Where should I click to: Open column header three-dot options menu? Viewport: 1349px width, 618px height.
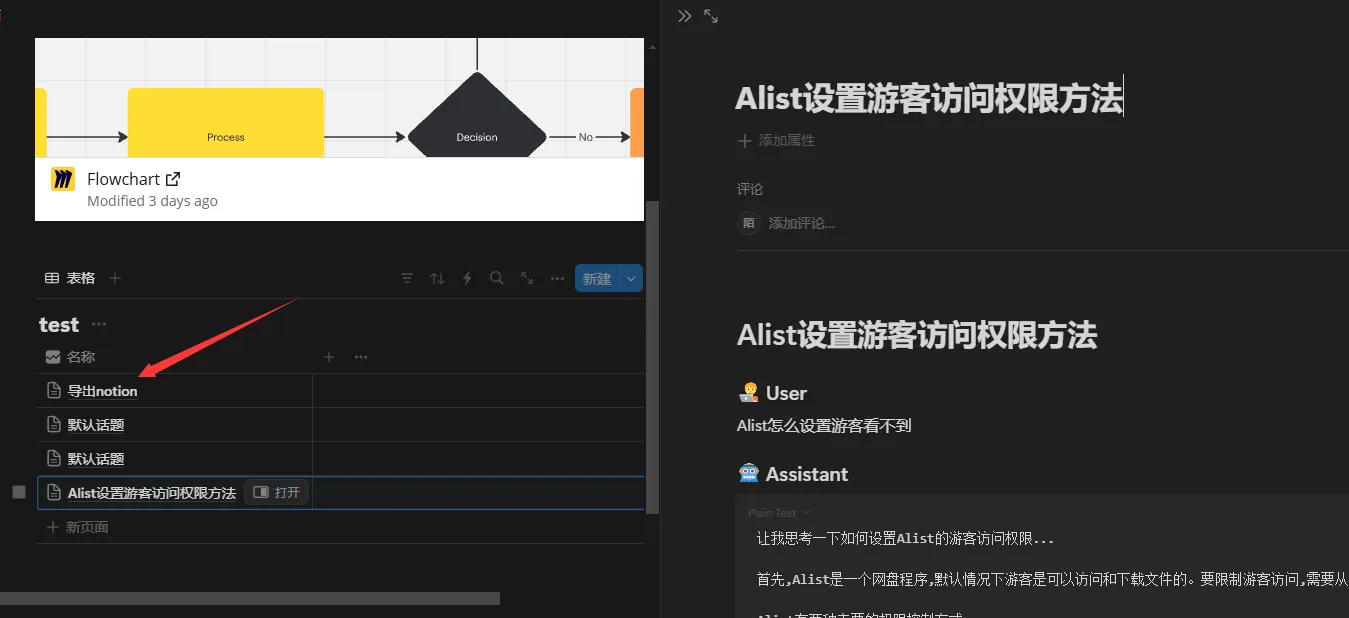pyautogui.click(x=361, y=357)
